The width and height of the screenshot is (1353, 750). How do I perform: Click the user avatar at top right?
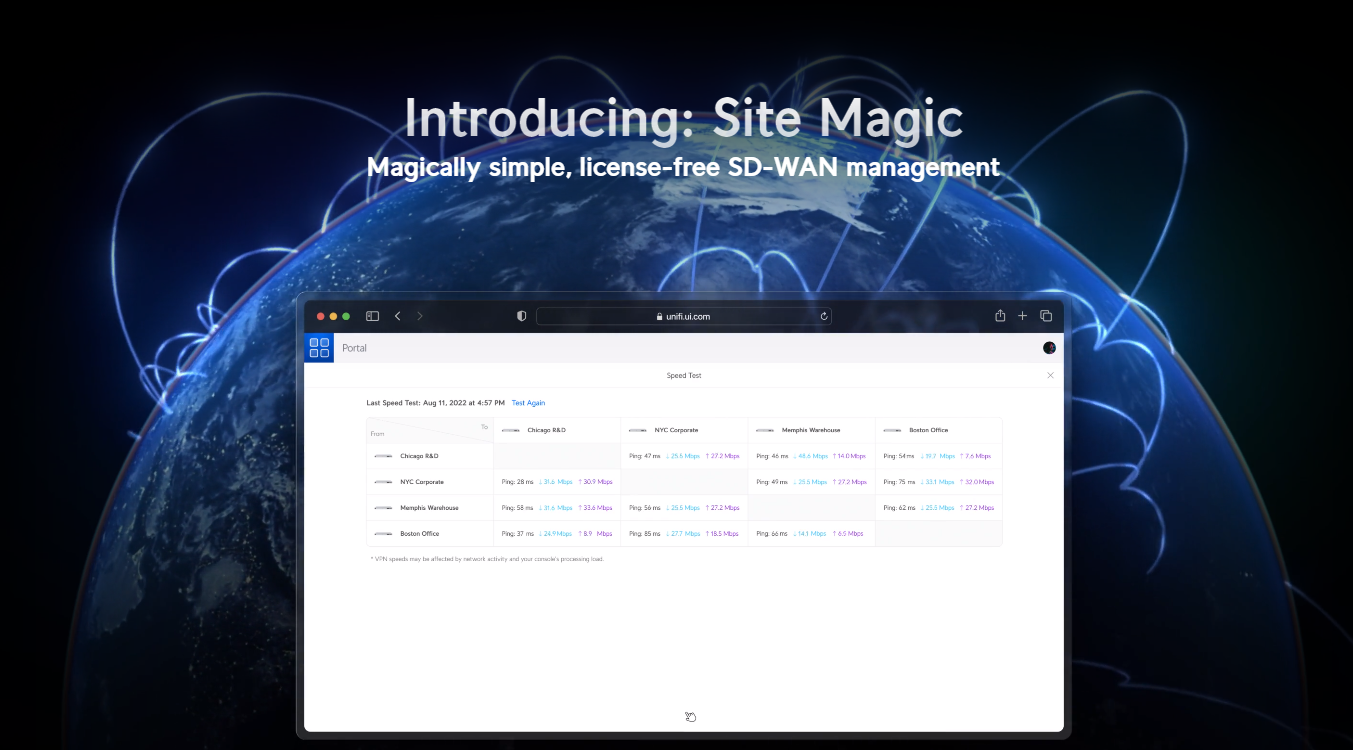coord(1049,347)
